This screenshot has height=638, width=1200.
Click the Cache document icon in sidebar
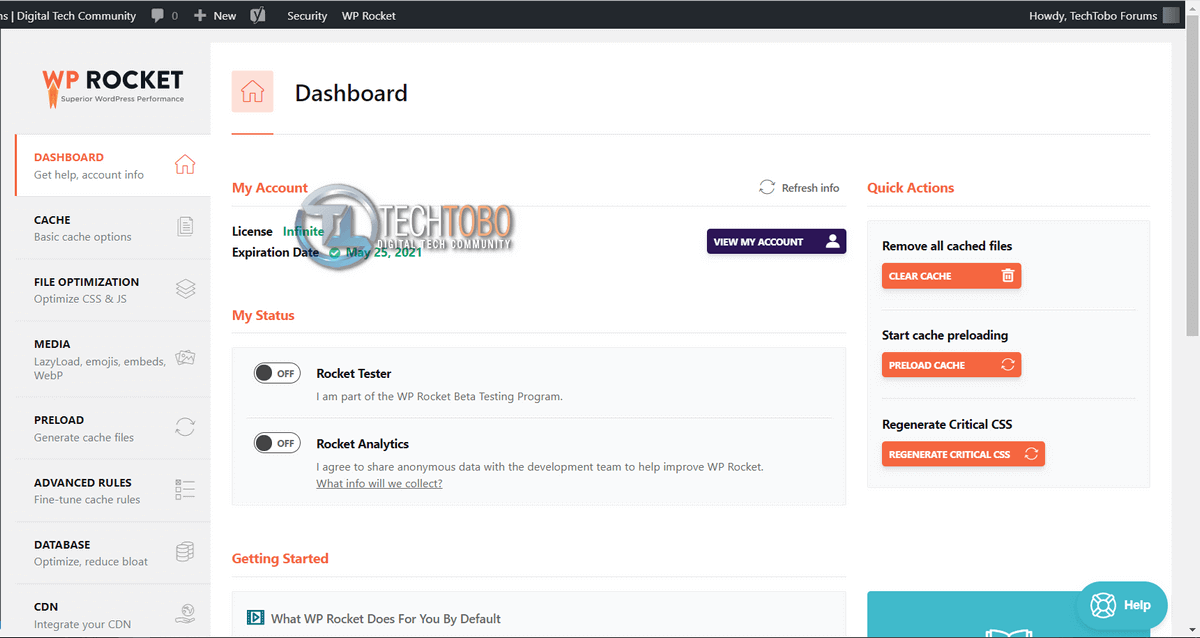tap(185, 227)
